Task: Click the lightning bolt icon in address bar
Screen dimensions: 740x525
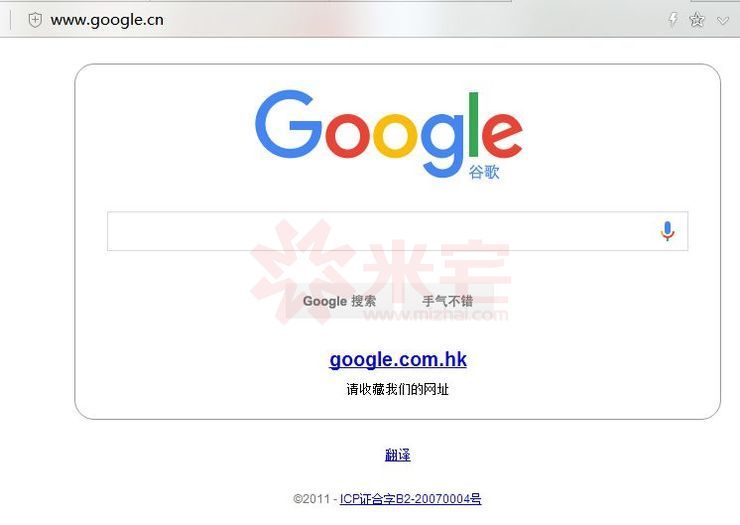Action: pos(673,19)
